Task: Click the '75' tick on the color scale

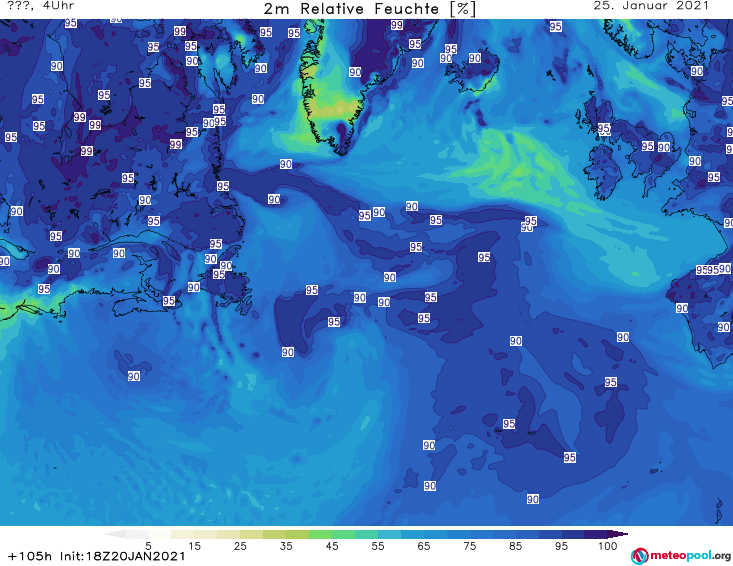Action: tap(469, 546)
